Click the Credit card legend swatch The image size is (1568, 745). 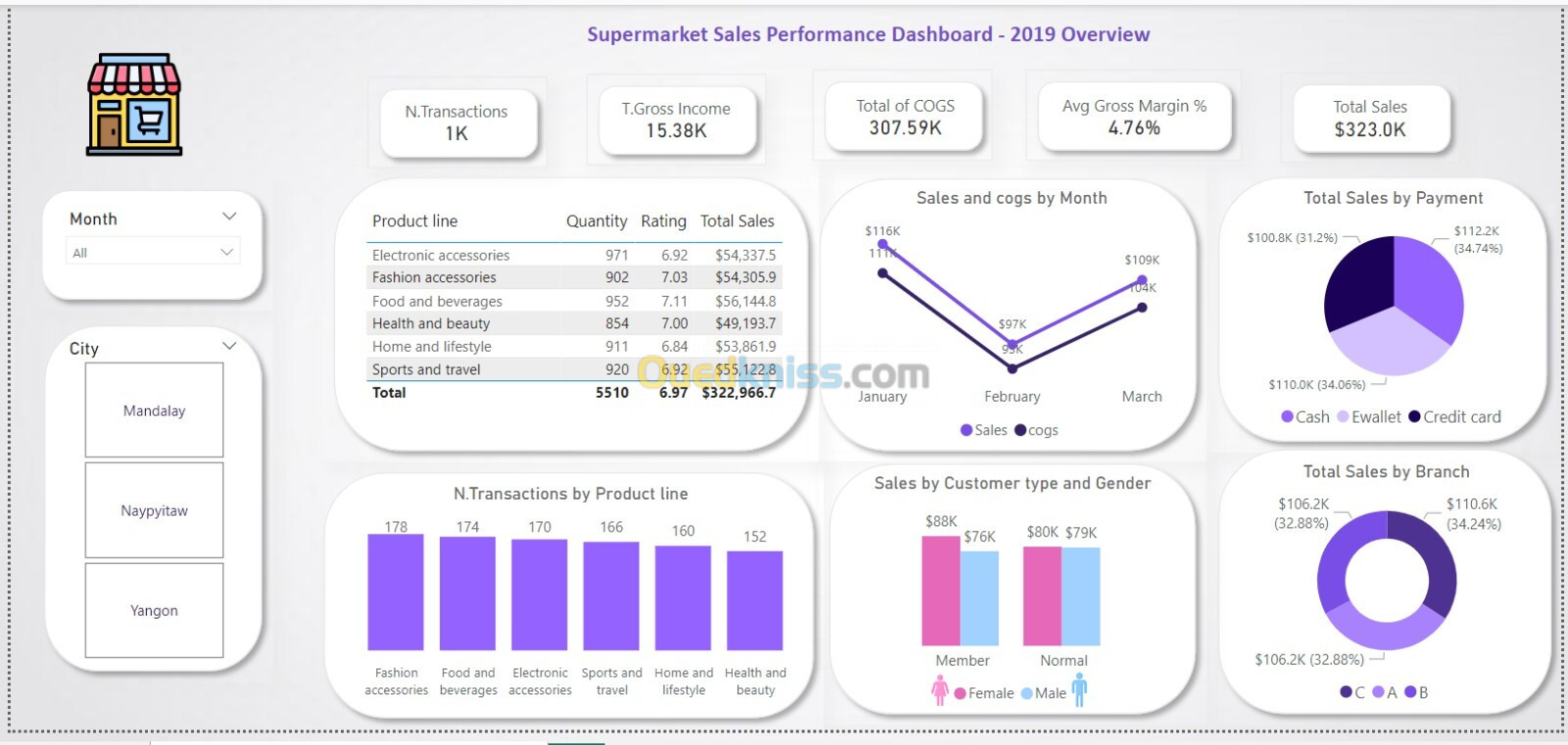pyautogui.click(x=1414, y=417)
